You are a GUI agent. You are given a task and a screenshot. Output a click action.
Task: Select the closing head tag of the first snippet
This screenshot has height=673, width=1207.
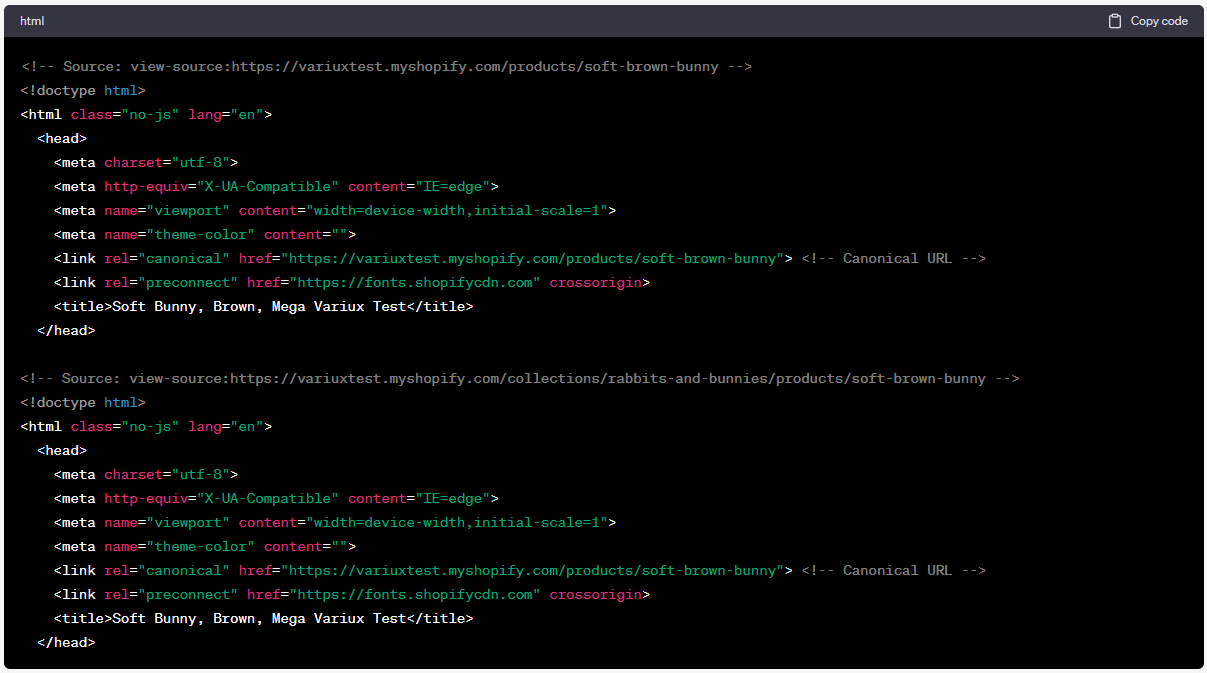pyautogui.click(x=66, y=330)
